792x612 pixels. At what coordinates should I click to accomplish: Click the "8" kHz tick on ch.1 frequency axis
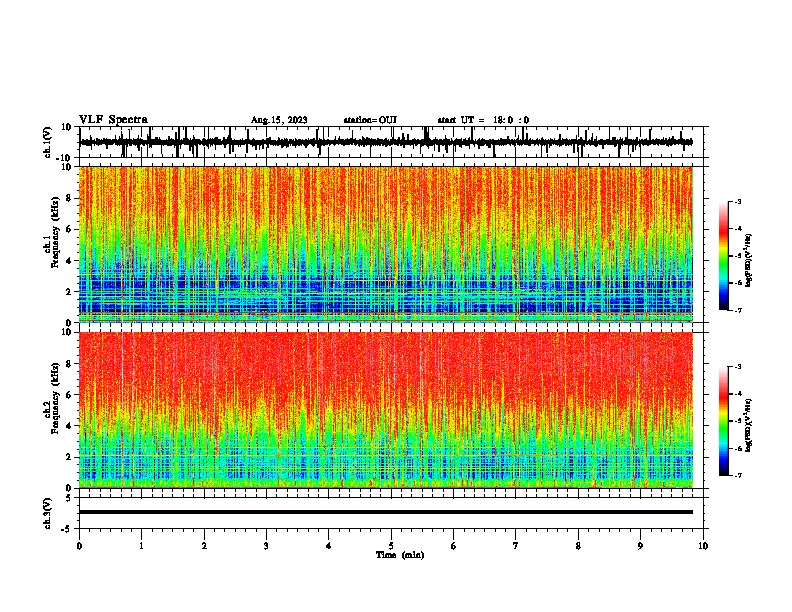point(69,198)
